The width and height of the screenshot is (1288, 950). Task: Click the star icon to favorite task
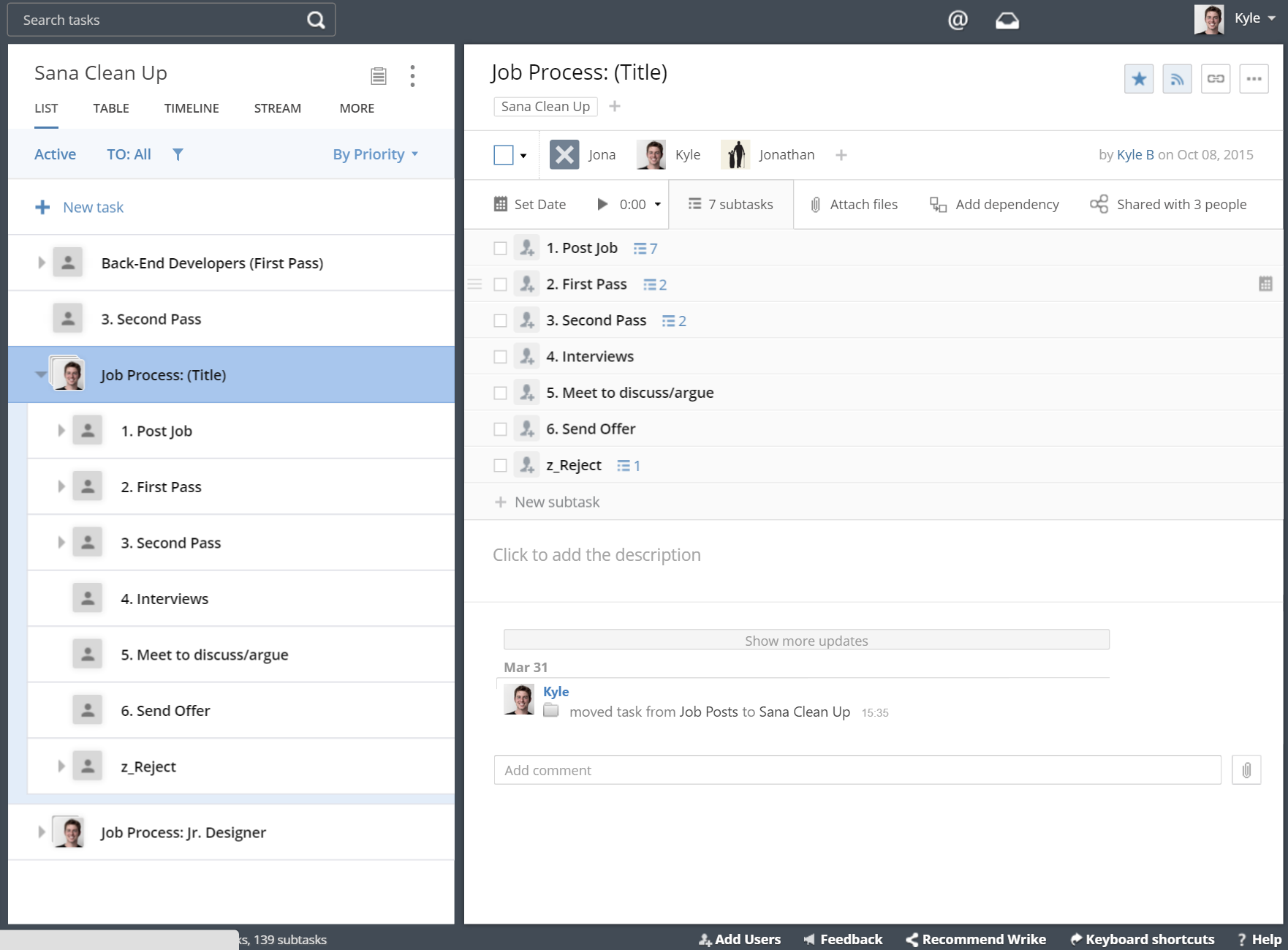coord(1138,79)
